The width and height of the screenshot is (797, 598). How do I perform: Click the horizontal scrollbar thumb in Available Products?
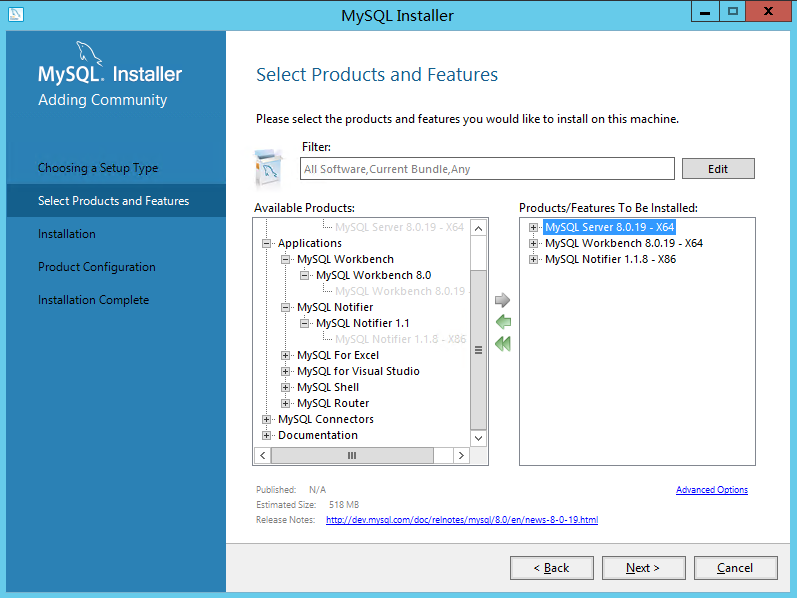352,456
